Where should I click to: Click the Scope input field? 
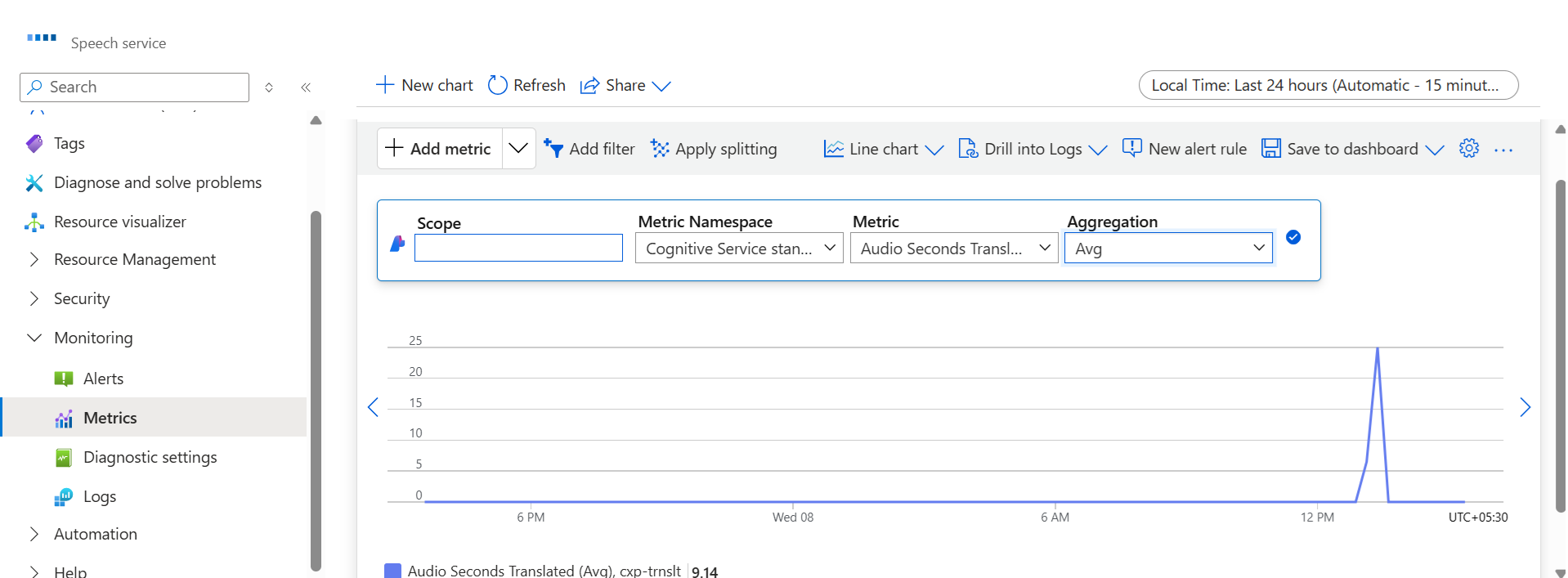click(518, 248)
